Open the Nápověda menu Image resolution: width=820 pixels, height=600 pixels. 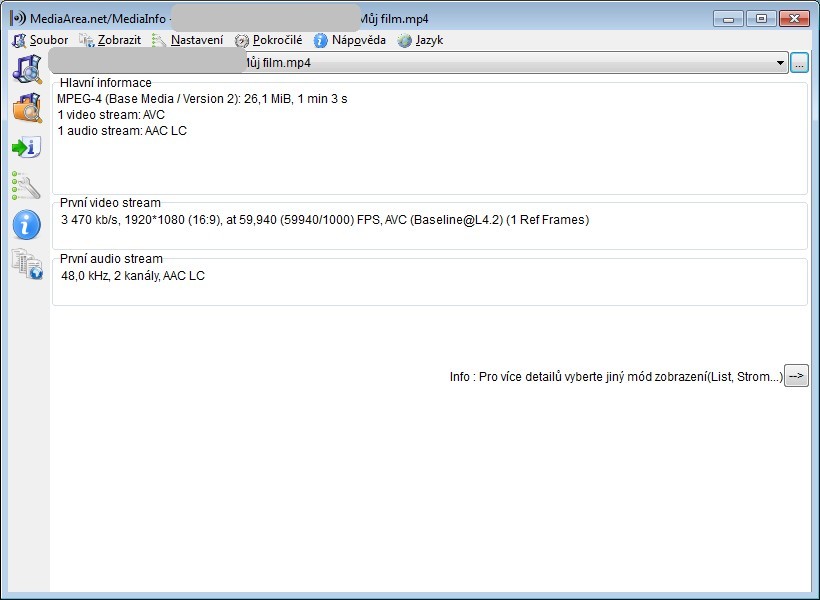click(x=350, y=40)
